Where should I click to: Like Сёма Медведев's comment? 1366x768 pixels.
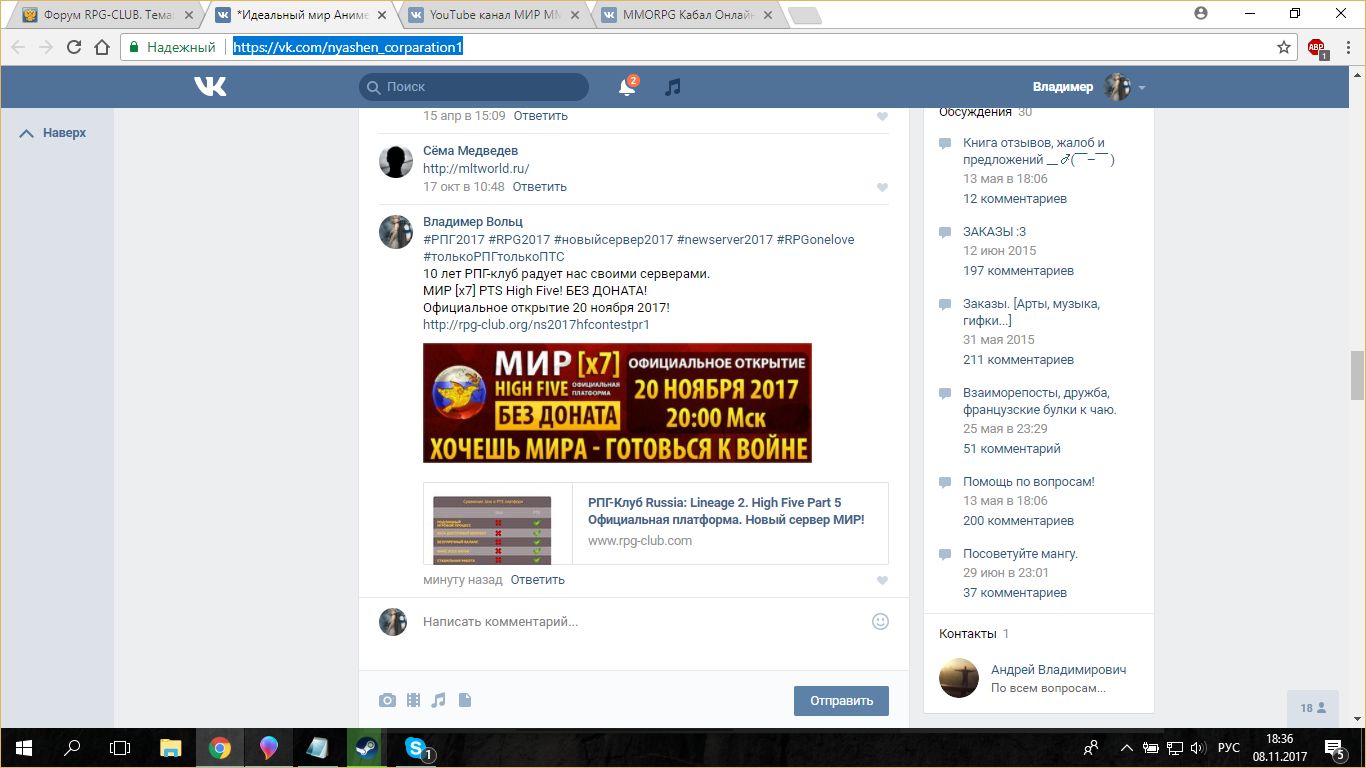881,188
